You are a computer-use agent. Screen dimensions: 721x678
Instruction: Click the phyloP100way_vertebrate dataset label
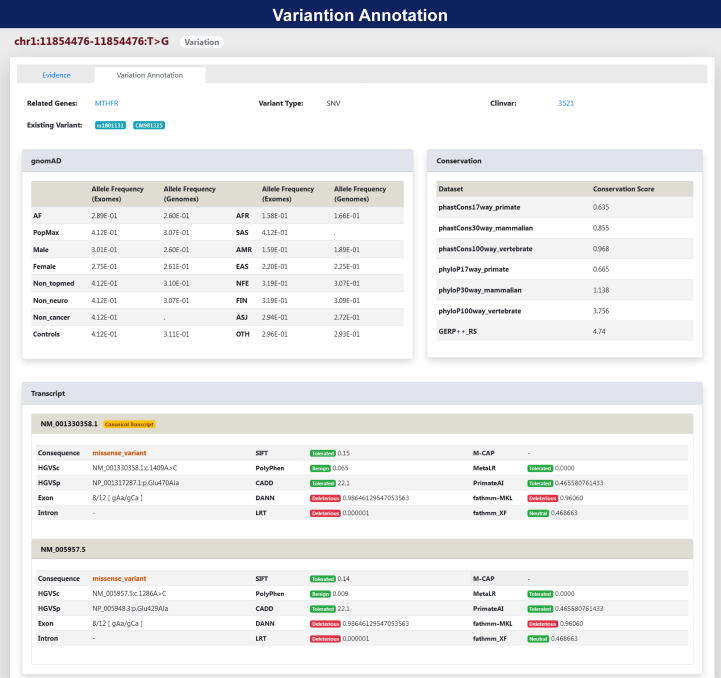click(480, 311)
